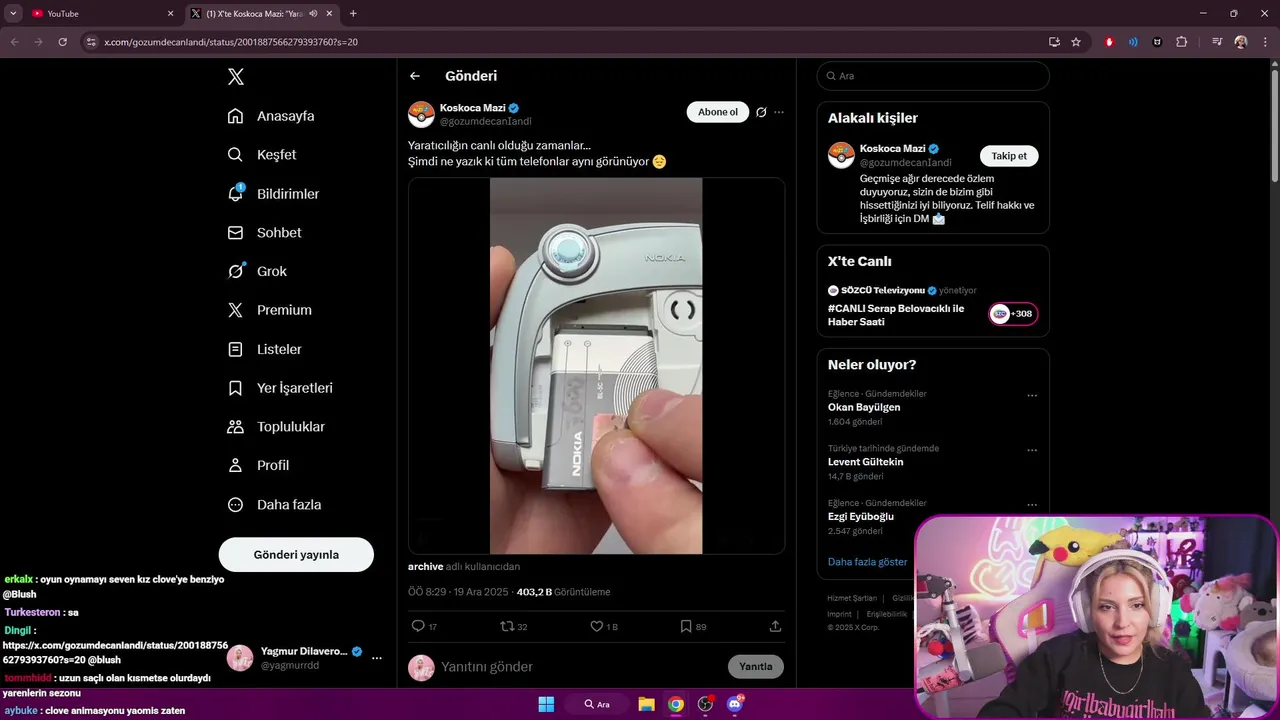
Task: Open Profil from the sidebar
Action: (258, 465)
